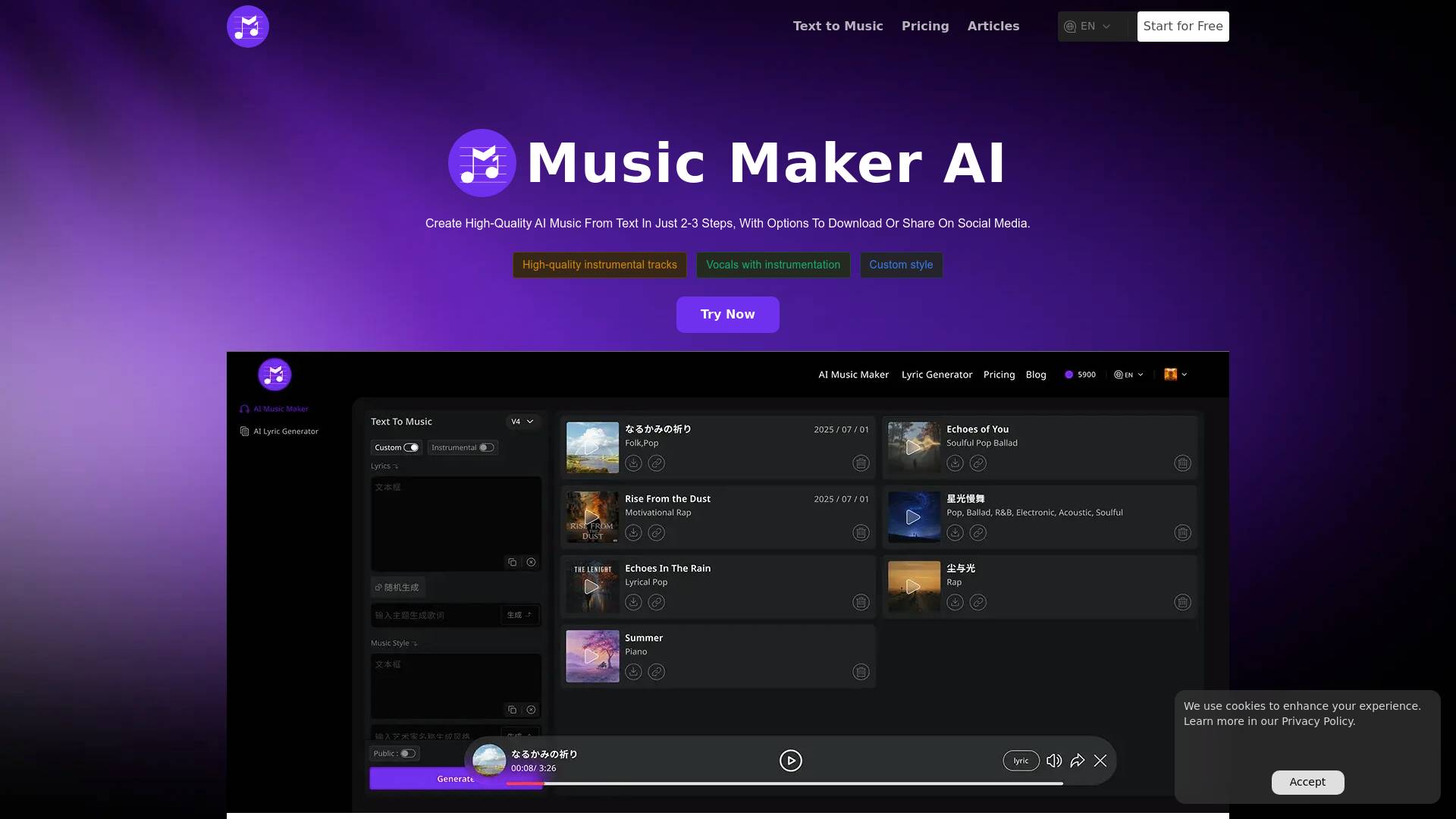Download the Summer piano track
The image size is (1456, 819).
633,672
